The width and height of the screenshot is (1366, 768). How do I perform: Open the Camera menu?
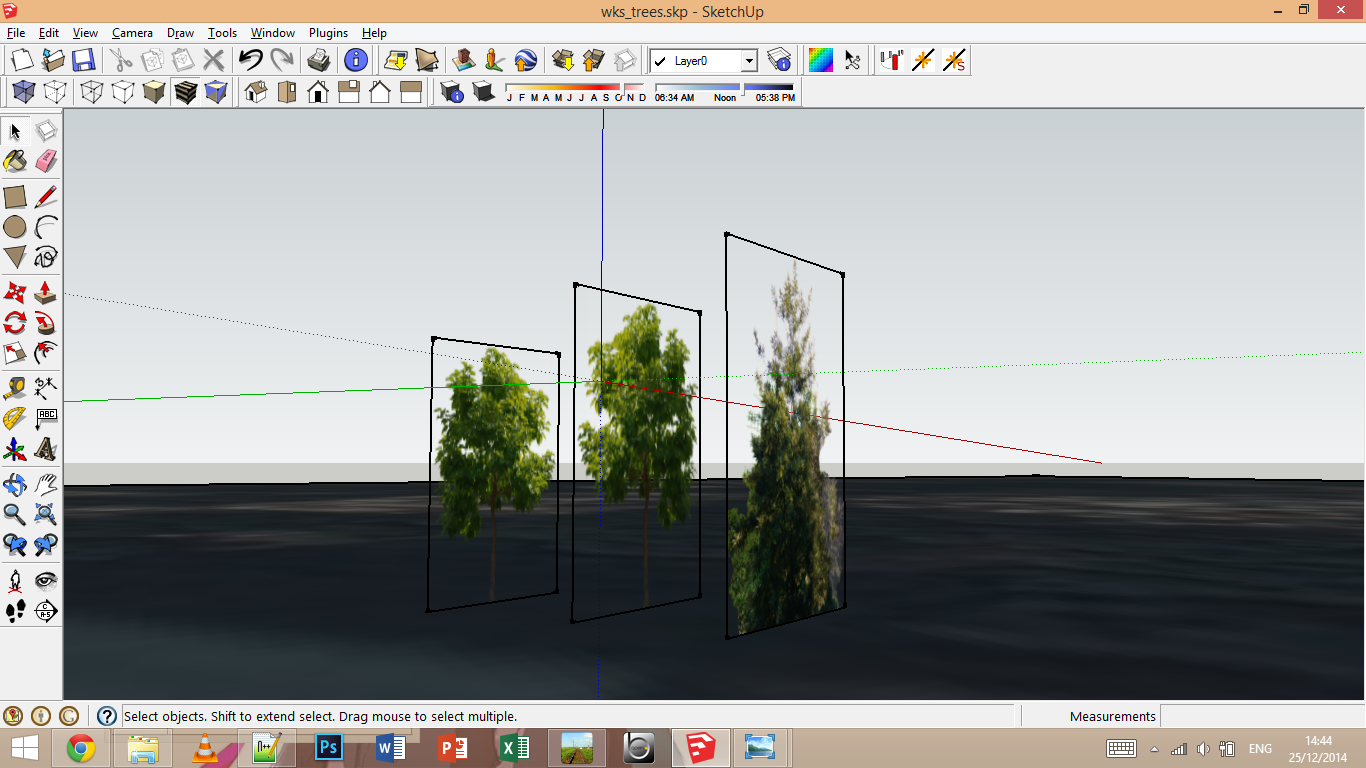[x=132, y=33]
